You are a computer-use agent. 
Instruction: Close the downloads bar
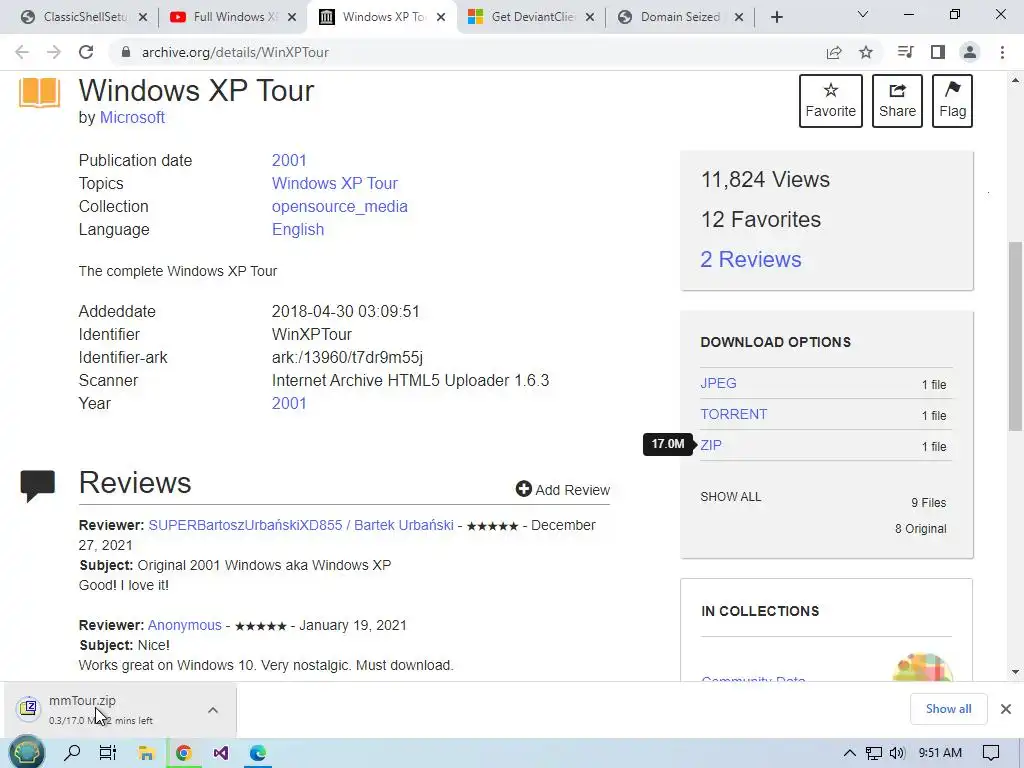[1006, 709]
